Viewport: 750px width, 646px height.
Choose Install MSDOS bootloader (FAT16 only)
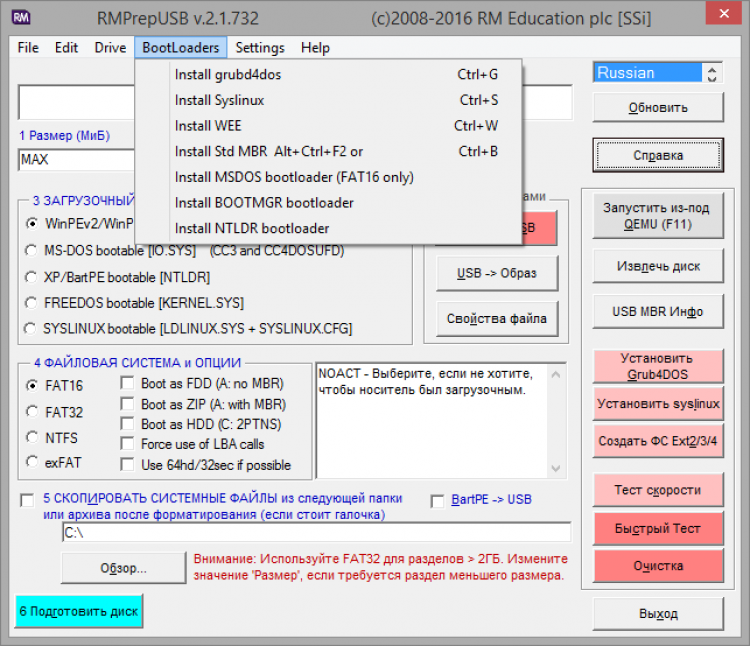pyautogui.click(x=329, y=177)
